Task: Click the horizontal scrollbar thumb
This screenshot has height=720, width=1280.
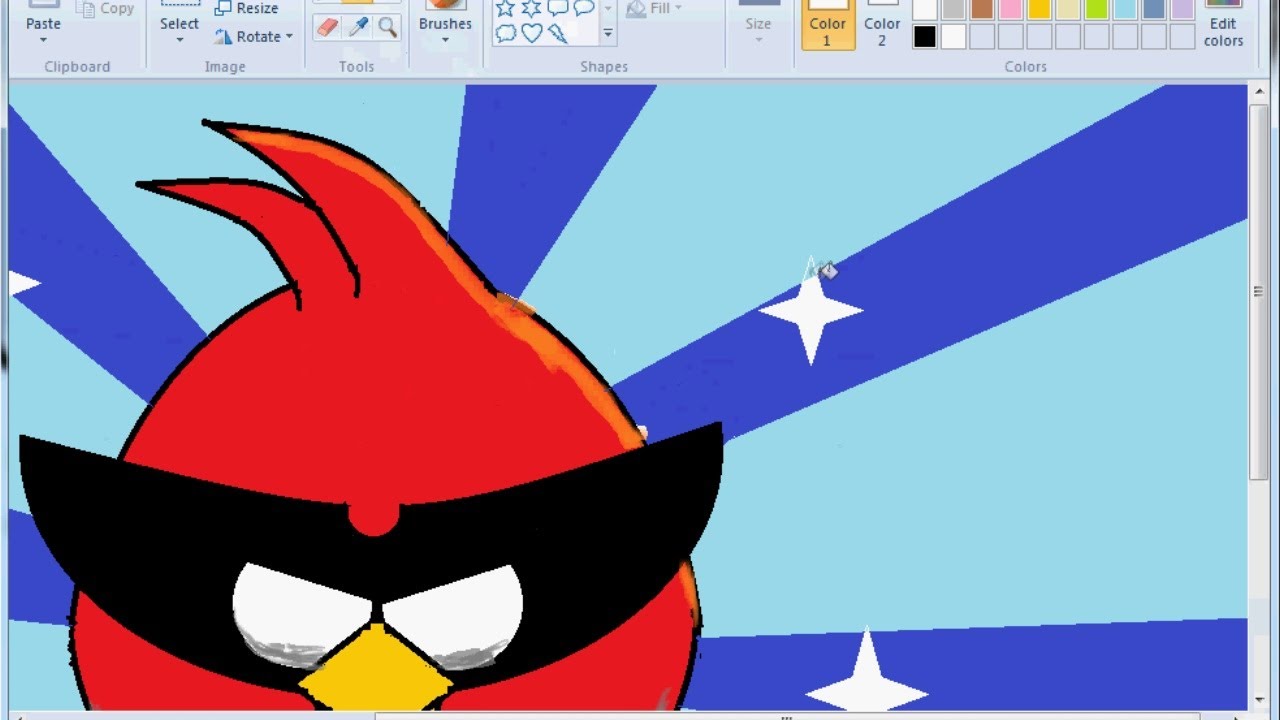Action: 787,716
